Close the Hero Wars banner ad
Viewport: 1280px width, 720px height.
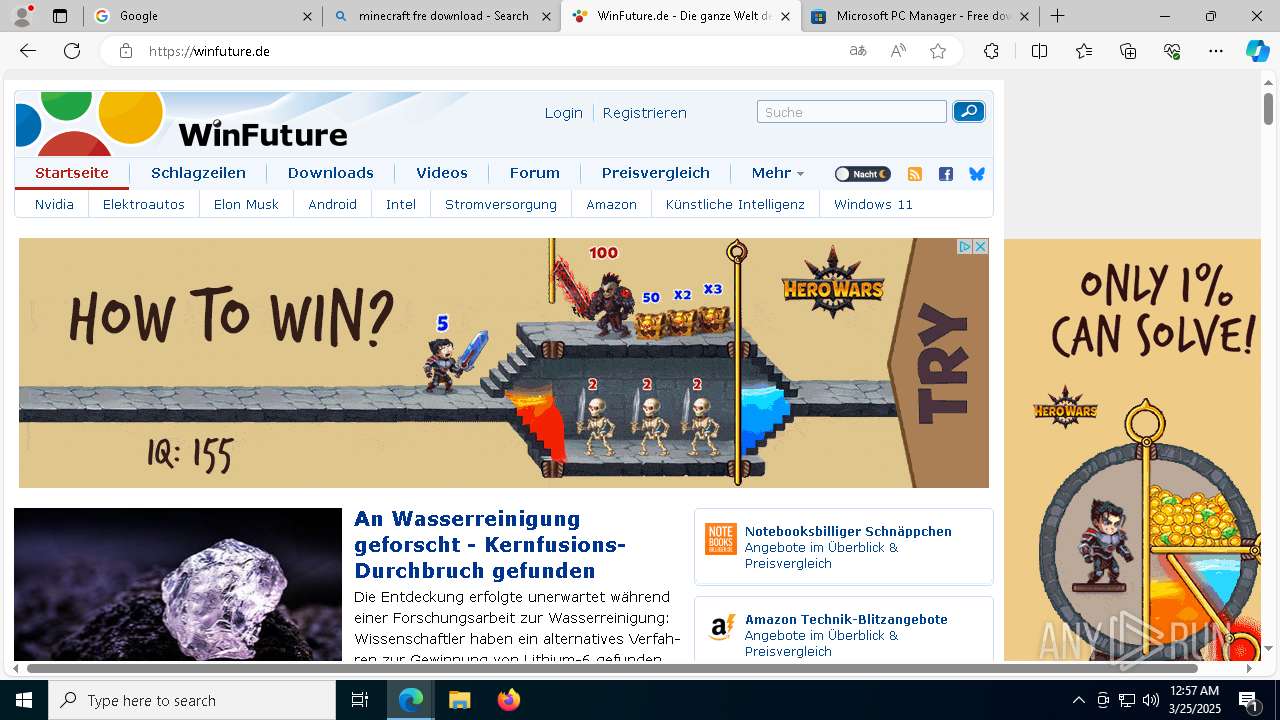click(x=981, y=246)
